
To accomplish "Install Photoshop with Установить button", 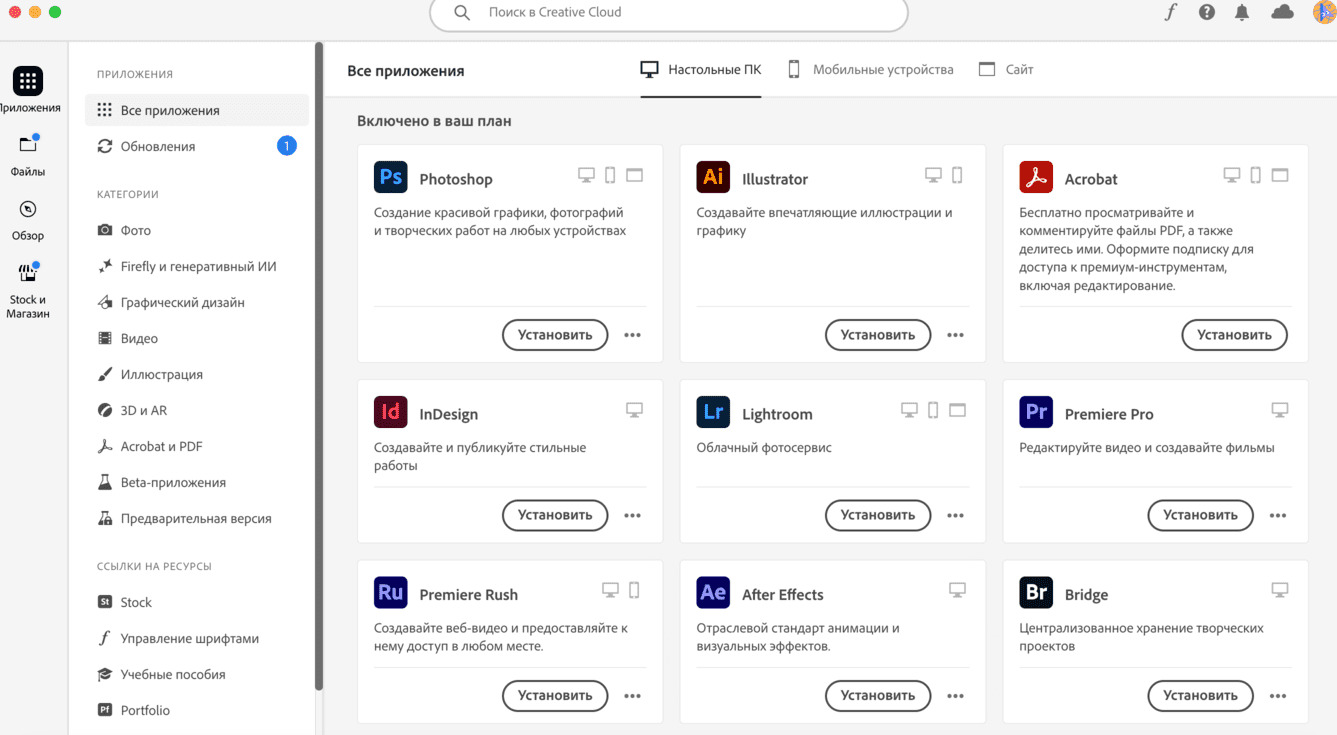I will tap(555, 335).
